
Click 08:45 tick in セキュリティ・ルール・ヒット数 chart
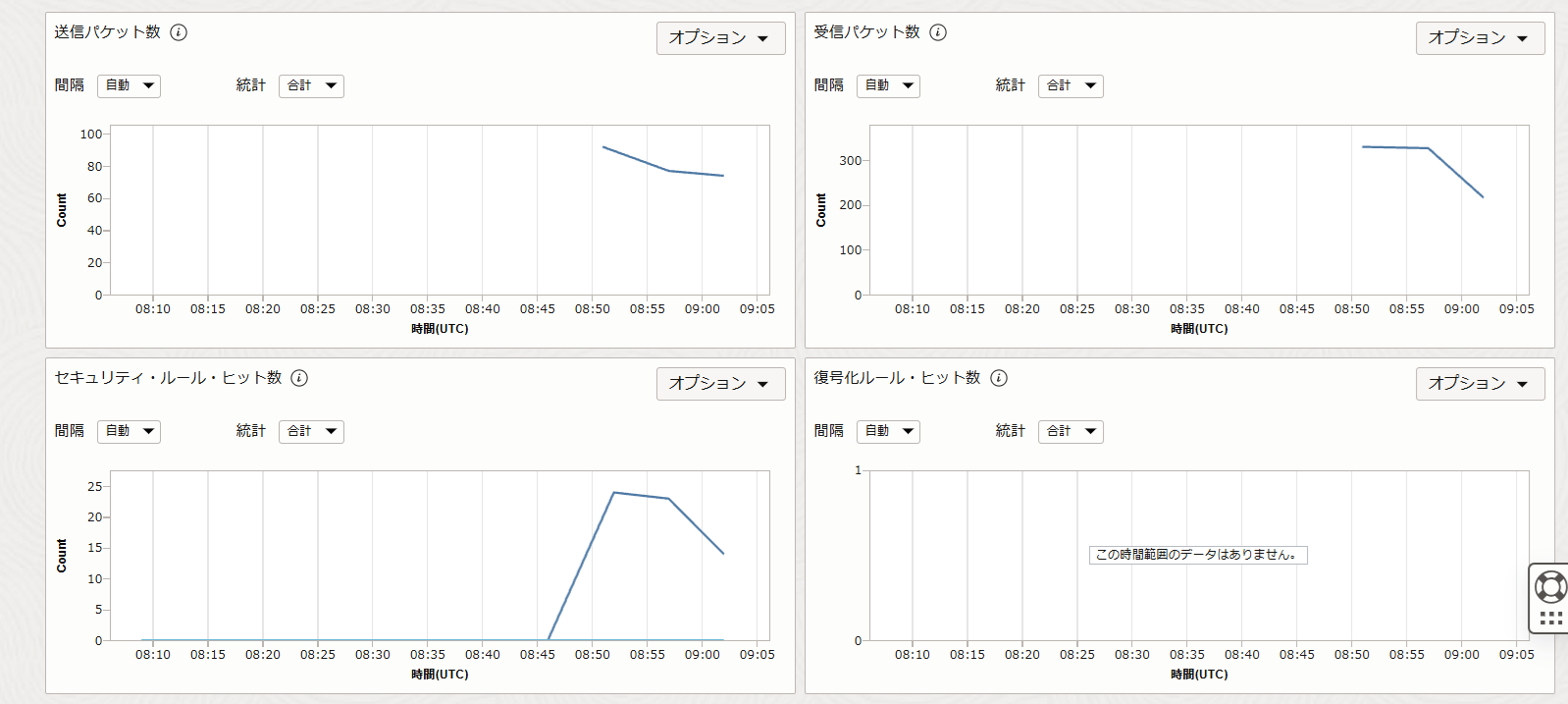point(537,655)
